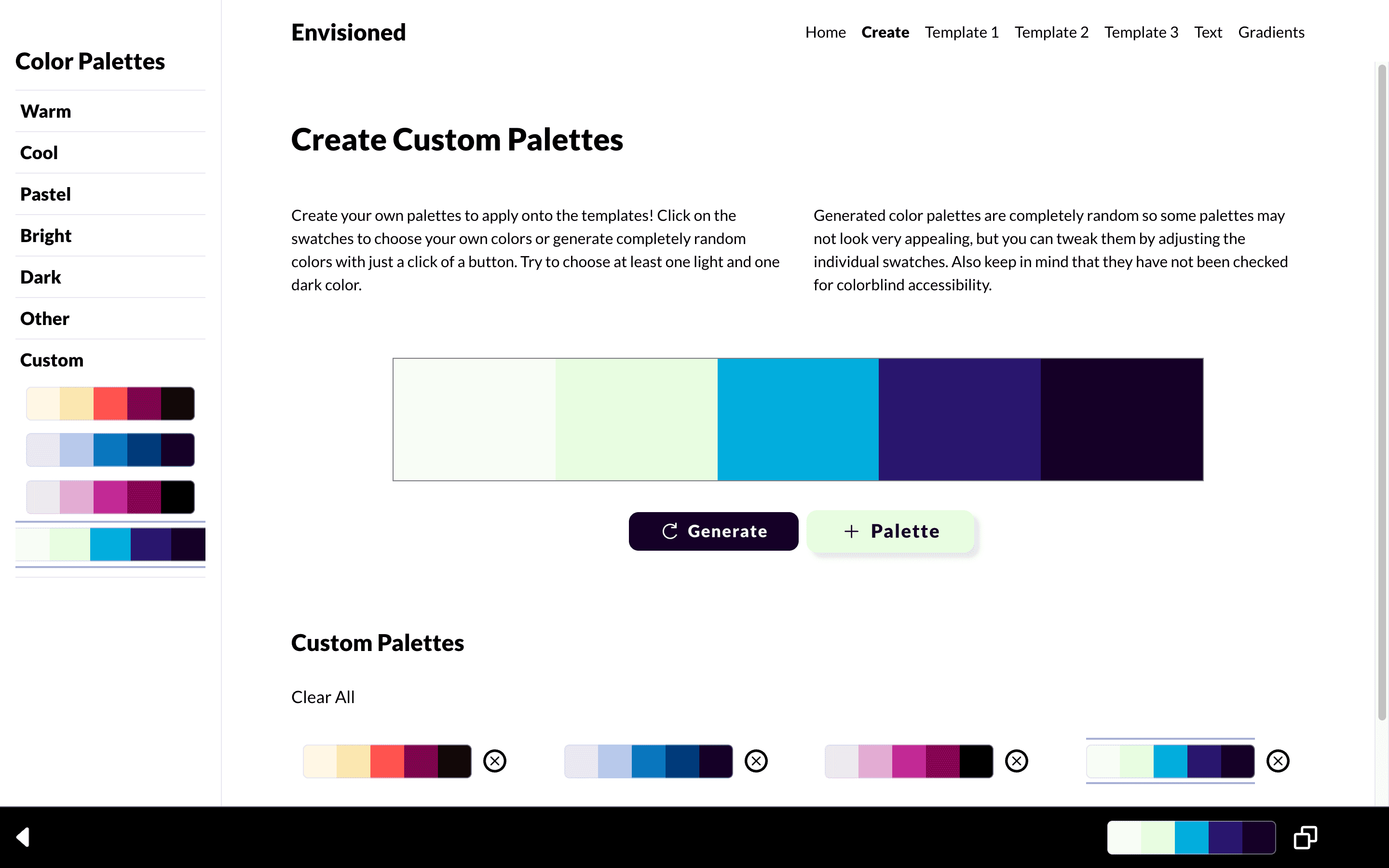
Task: Go to Template 2 page
Action: 1051,32
